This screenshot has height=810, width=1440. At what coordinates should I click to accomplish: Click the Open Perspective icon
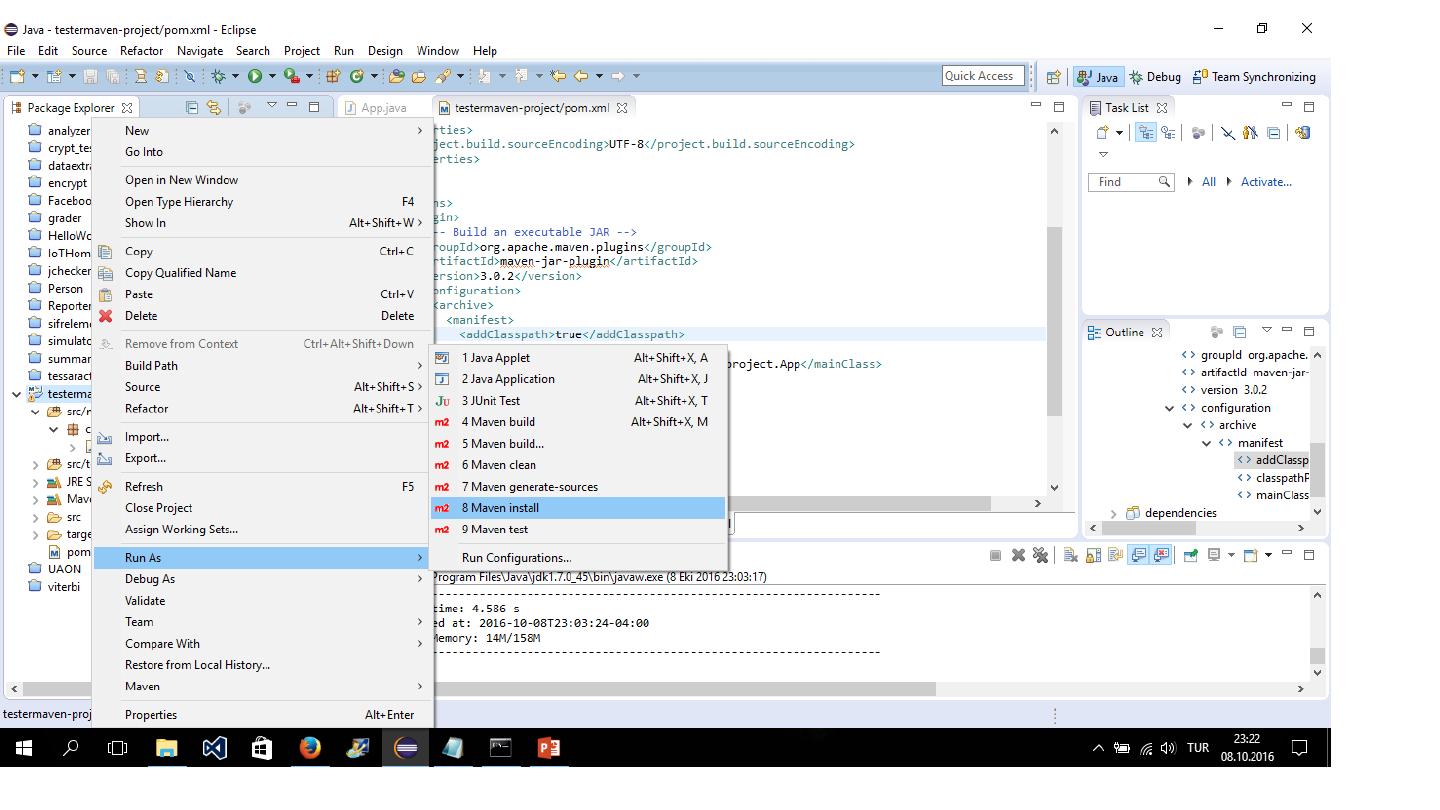(x=1053, y=77)
